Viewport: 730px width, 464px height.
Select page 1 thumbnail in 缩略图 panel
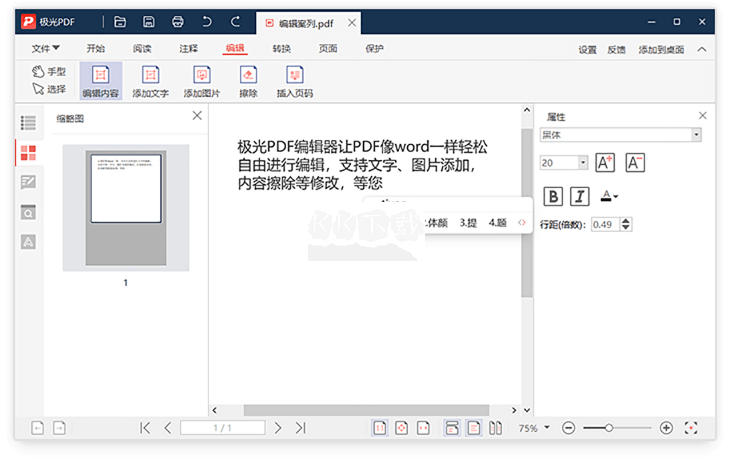(x=125, y=207)
